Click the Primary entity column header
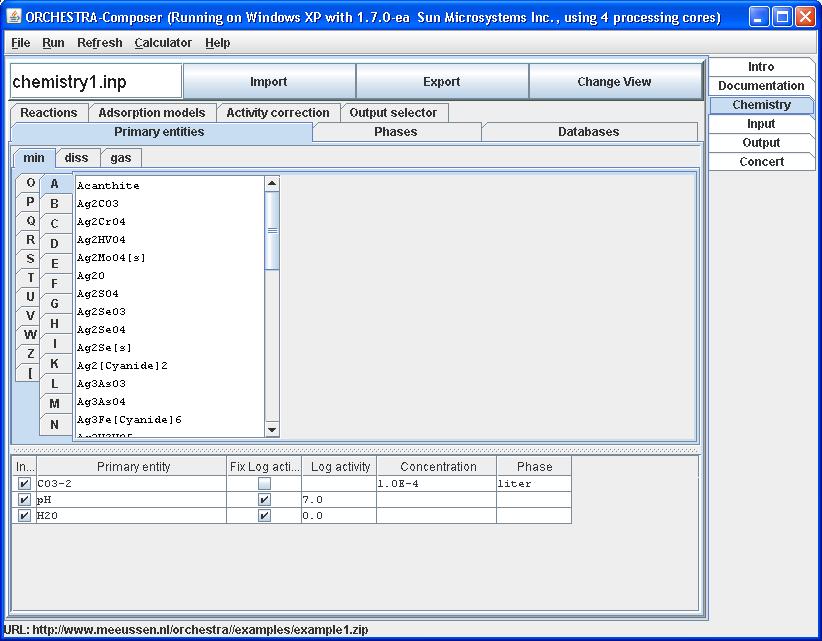The height and width of the screenshot is (641, 822). pyautogui.click(x=132, y=466)
